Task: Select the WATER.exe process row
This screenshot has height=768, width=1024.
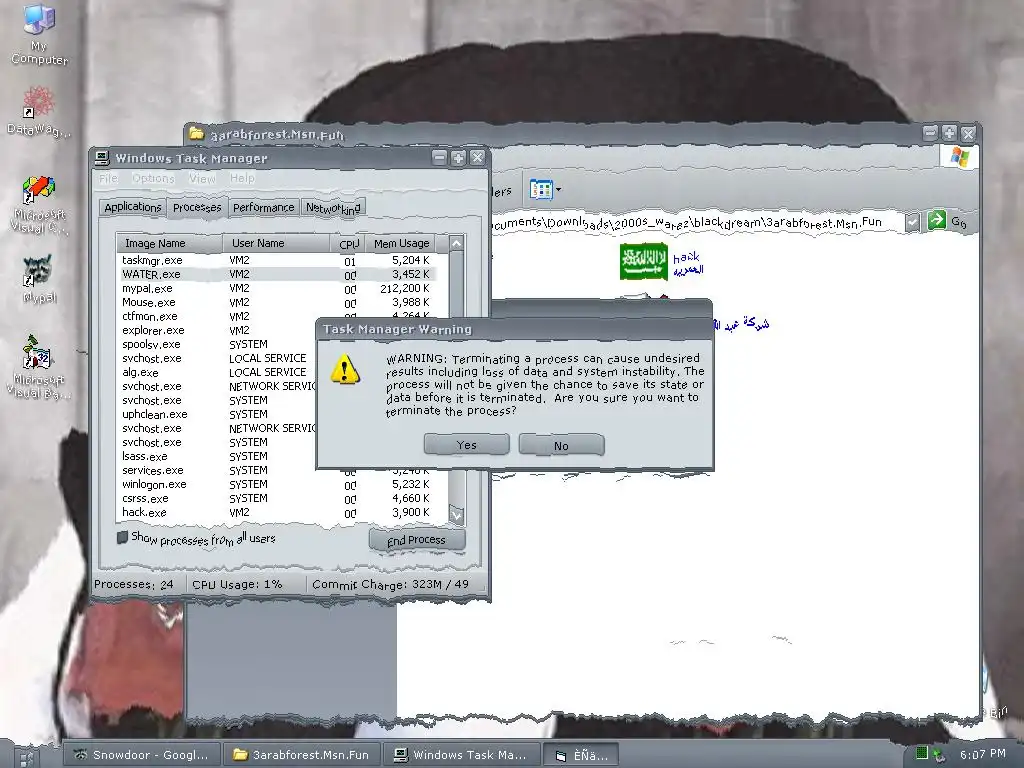Action: pyautogui.click(x=276, y=274)
